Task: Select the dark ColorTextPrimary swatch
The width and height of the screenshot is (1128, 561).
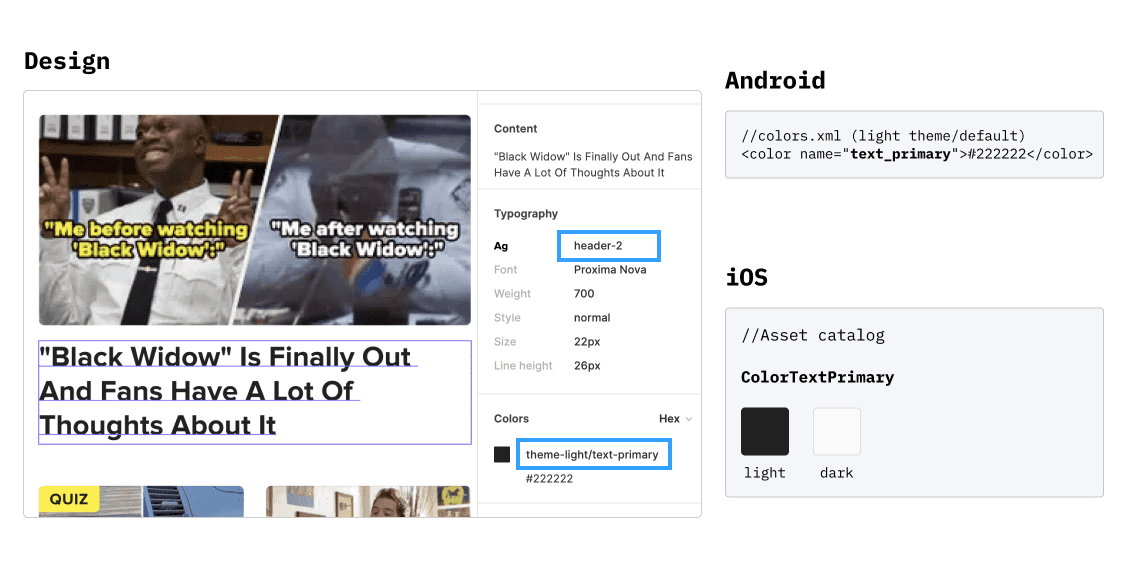Action: [837, 432]
